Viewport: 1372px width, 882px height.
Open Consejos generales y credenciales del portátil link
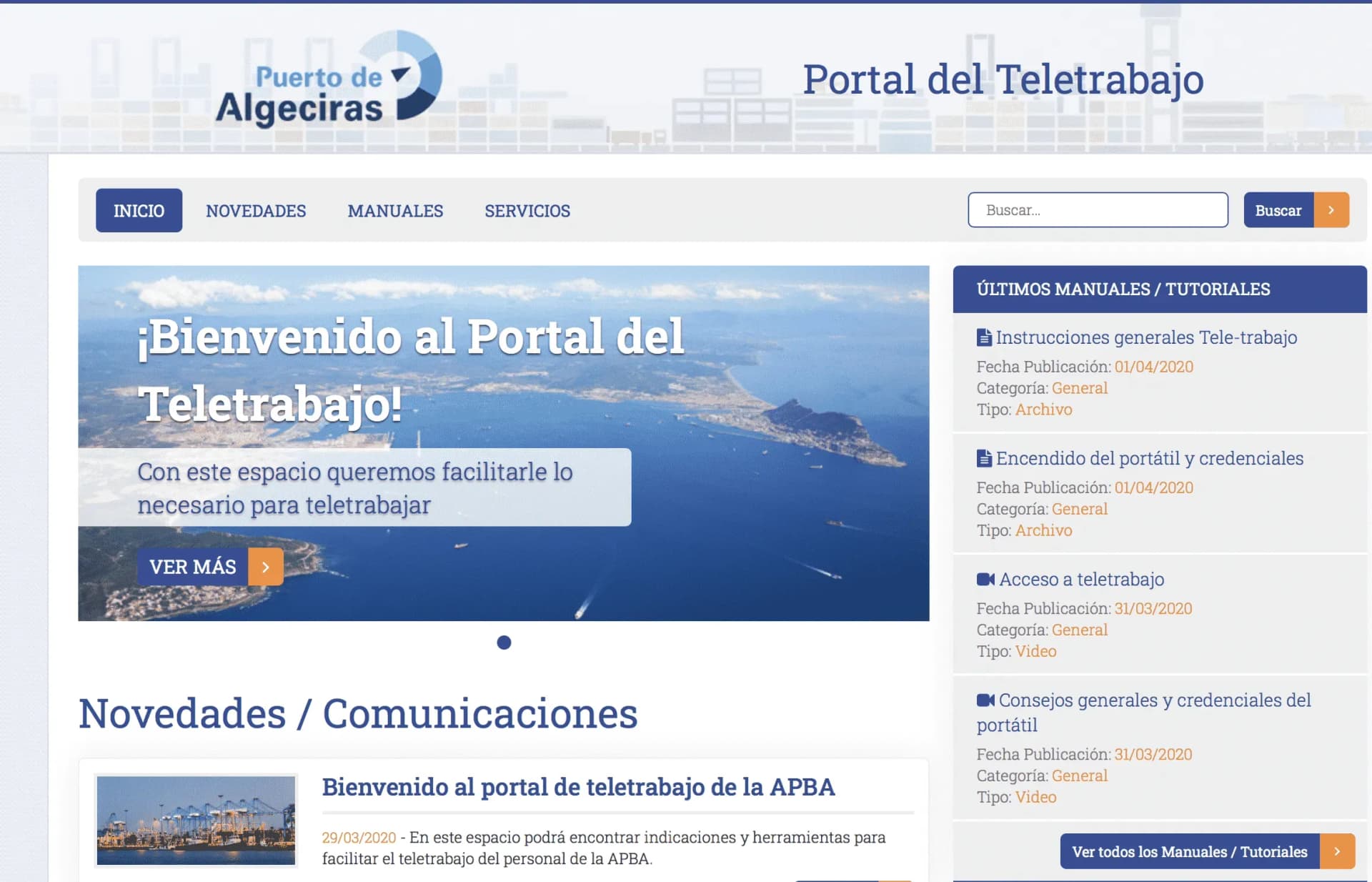(1144, 712)
